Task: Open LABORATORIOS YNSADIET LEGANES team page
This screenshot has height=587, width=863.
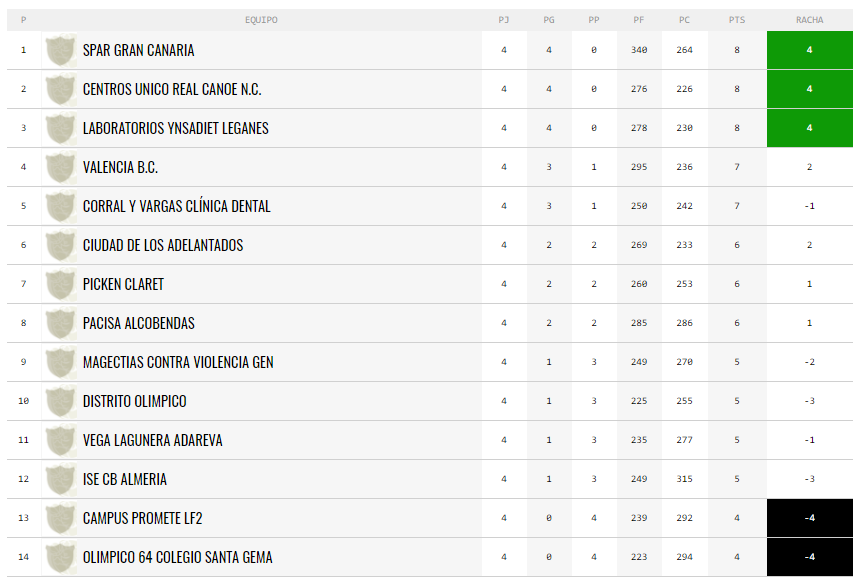Action: pos(176,128)
